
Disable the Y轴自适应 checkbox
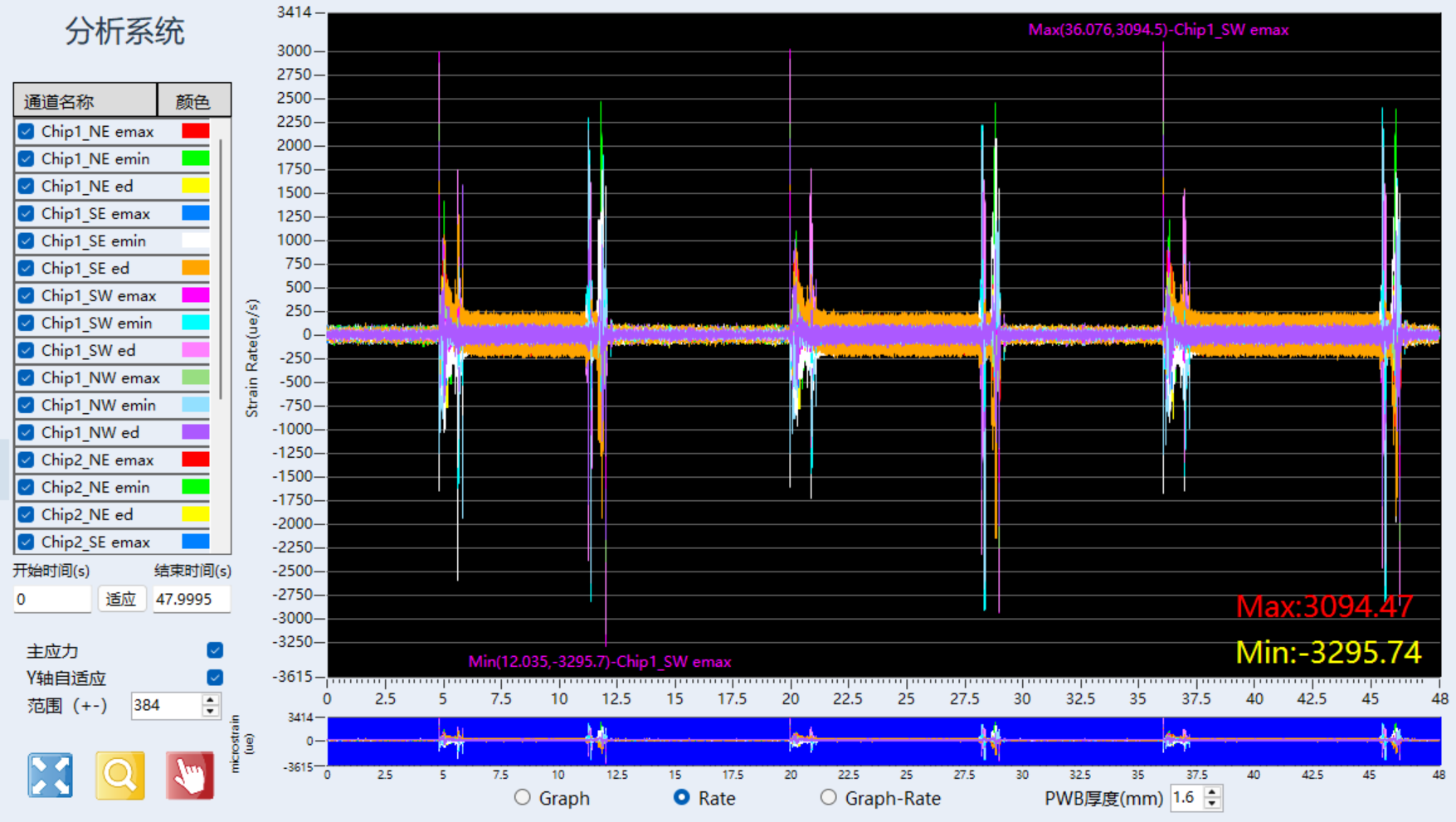215,678
